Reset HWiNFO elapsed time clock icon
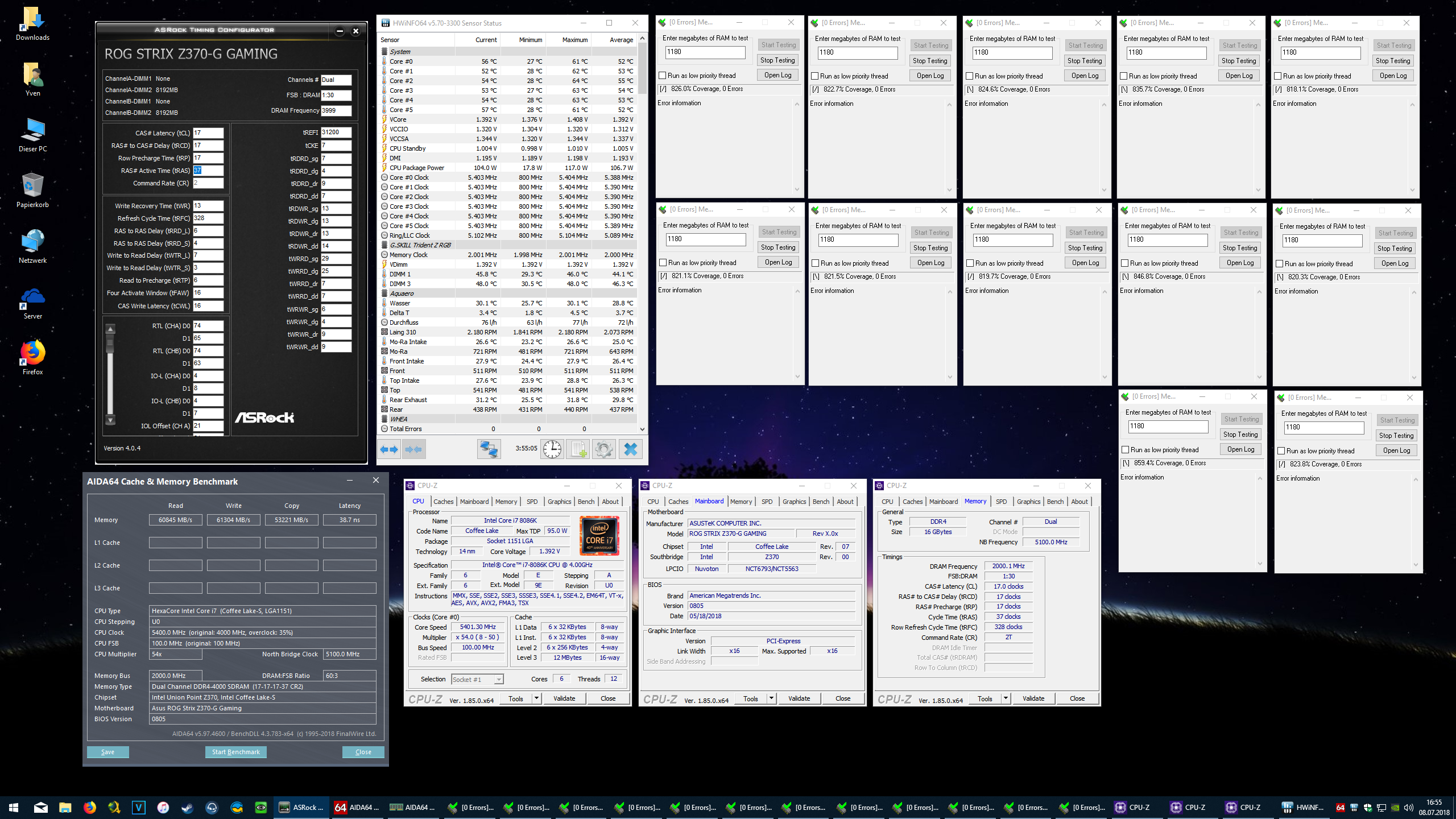Screen dimensions: 1456x819 (x=552, y=449)
